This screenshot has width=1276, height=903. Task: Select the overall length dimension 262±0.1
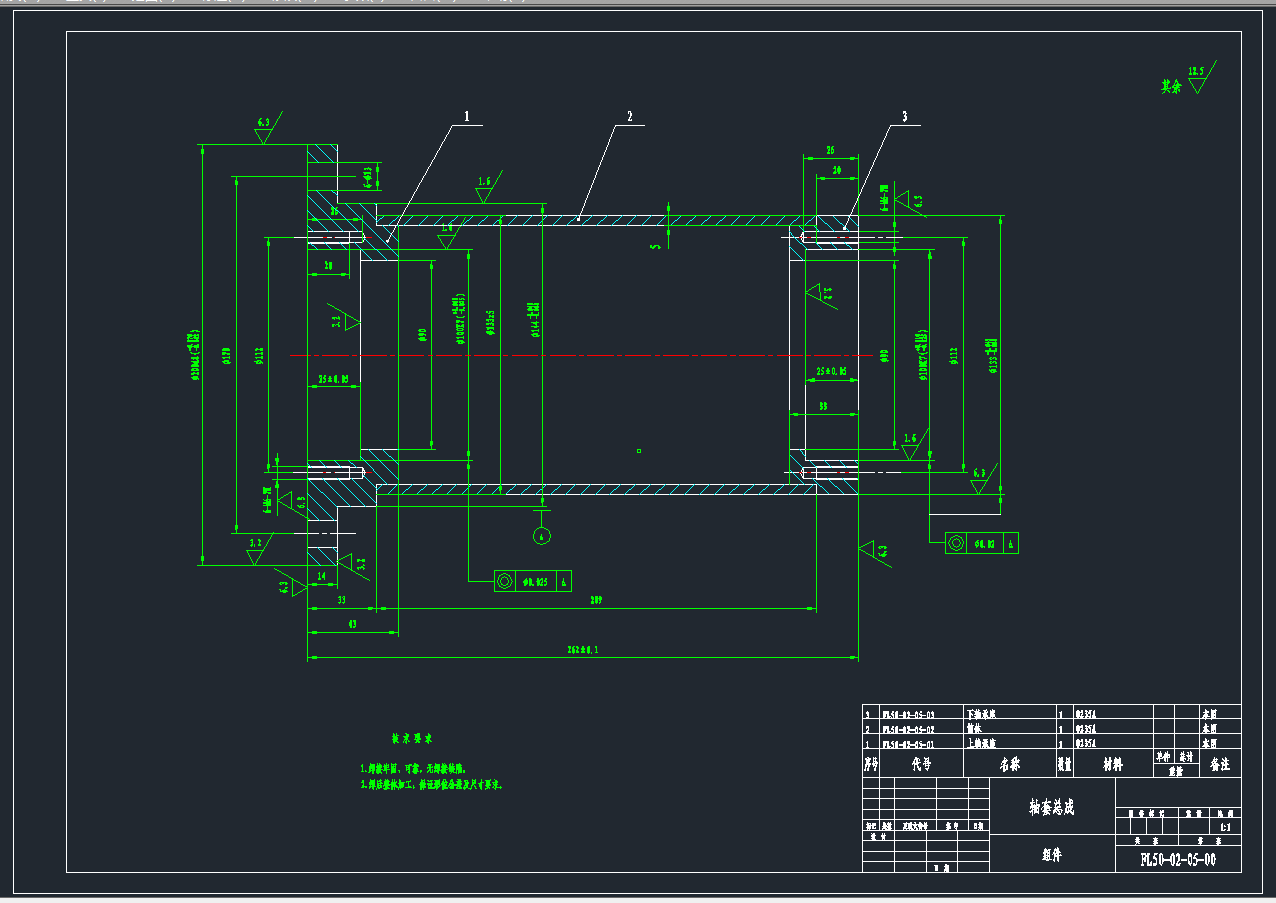(582, 651)
